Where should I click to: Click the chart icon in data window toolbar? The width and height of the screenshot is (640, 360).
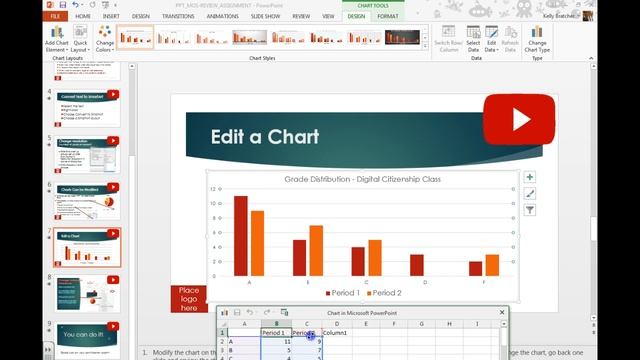[224, 313]
